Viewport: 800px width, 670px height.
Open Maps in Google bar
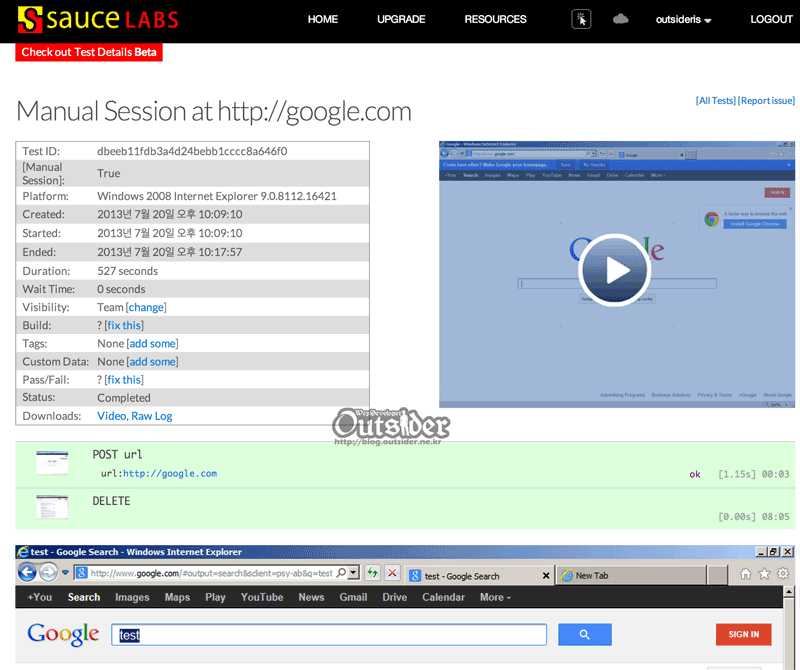[x=177, y=597]
